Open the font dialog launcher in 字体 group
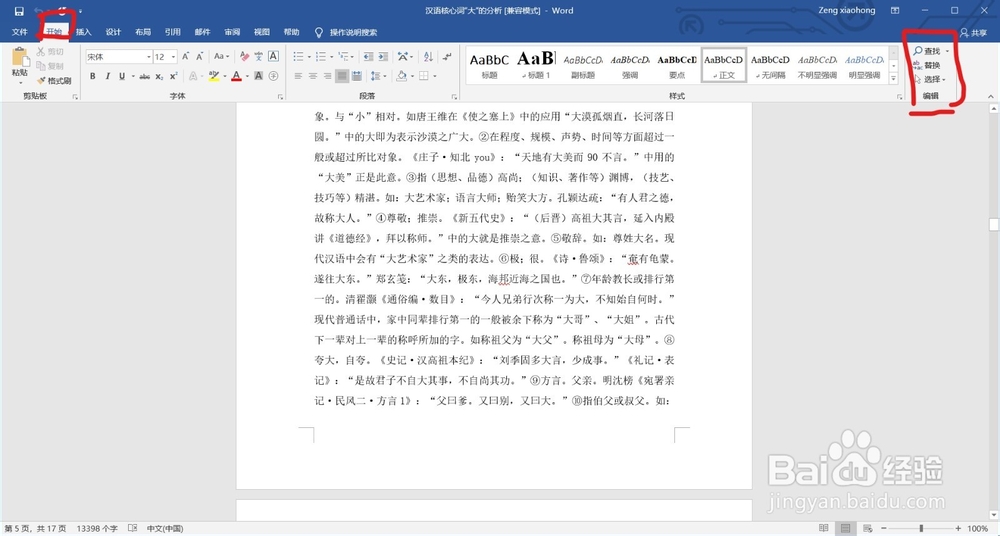This screenshot has width=1000, height=536. tap(280, 96)
